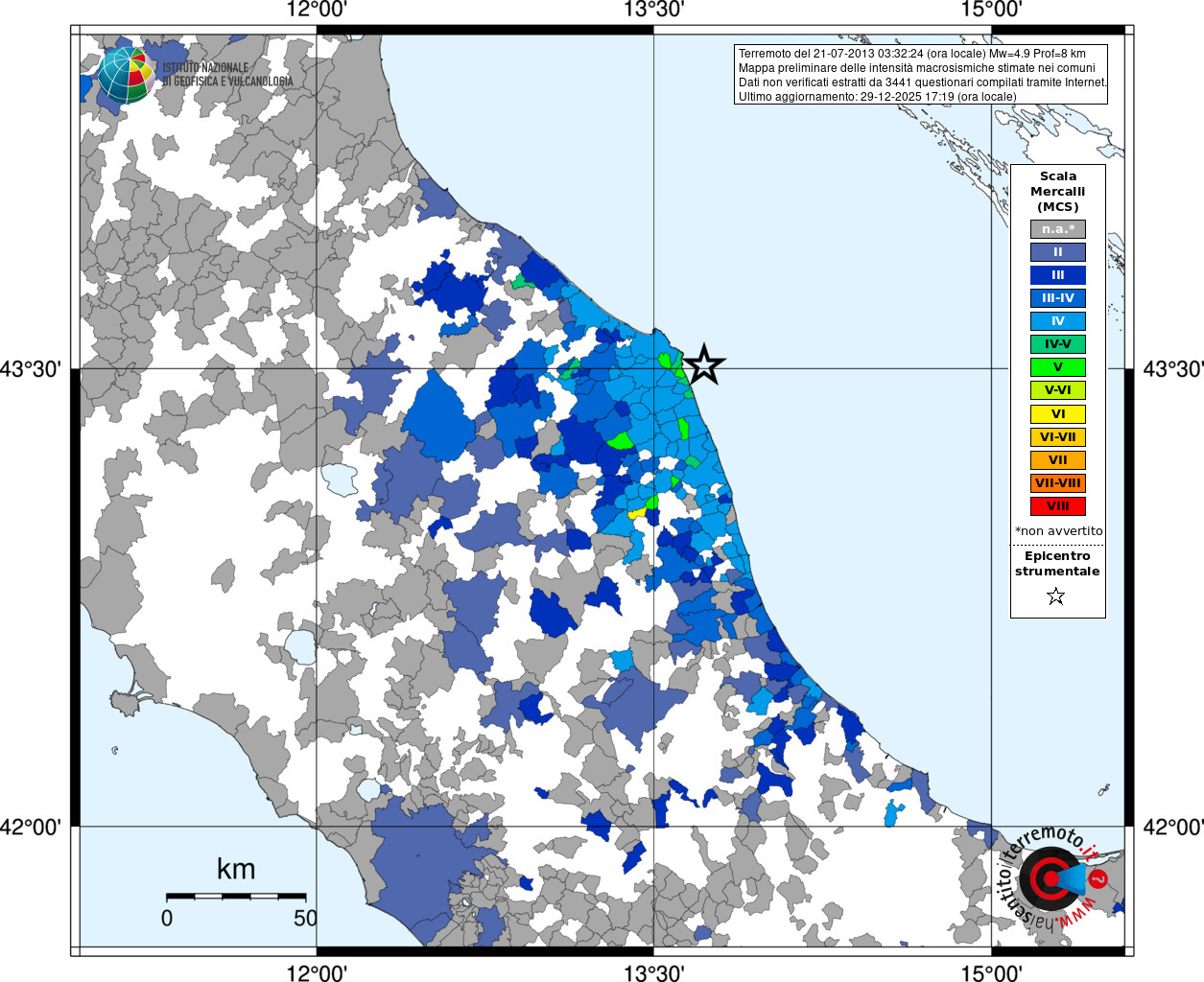Click the INGV globe logo
Image resolution: width=1204 pixels, height=982 pixels.
[126, 75]
